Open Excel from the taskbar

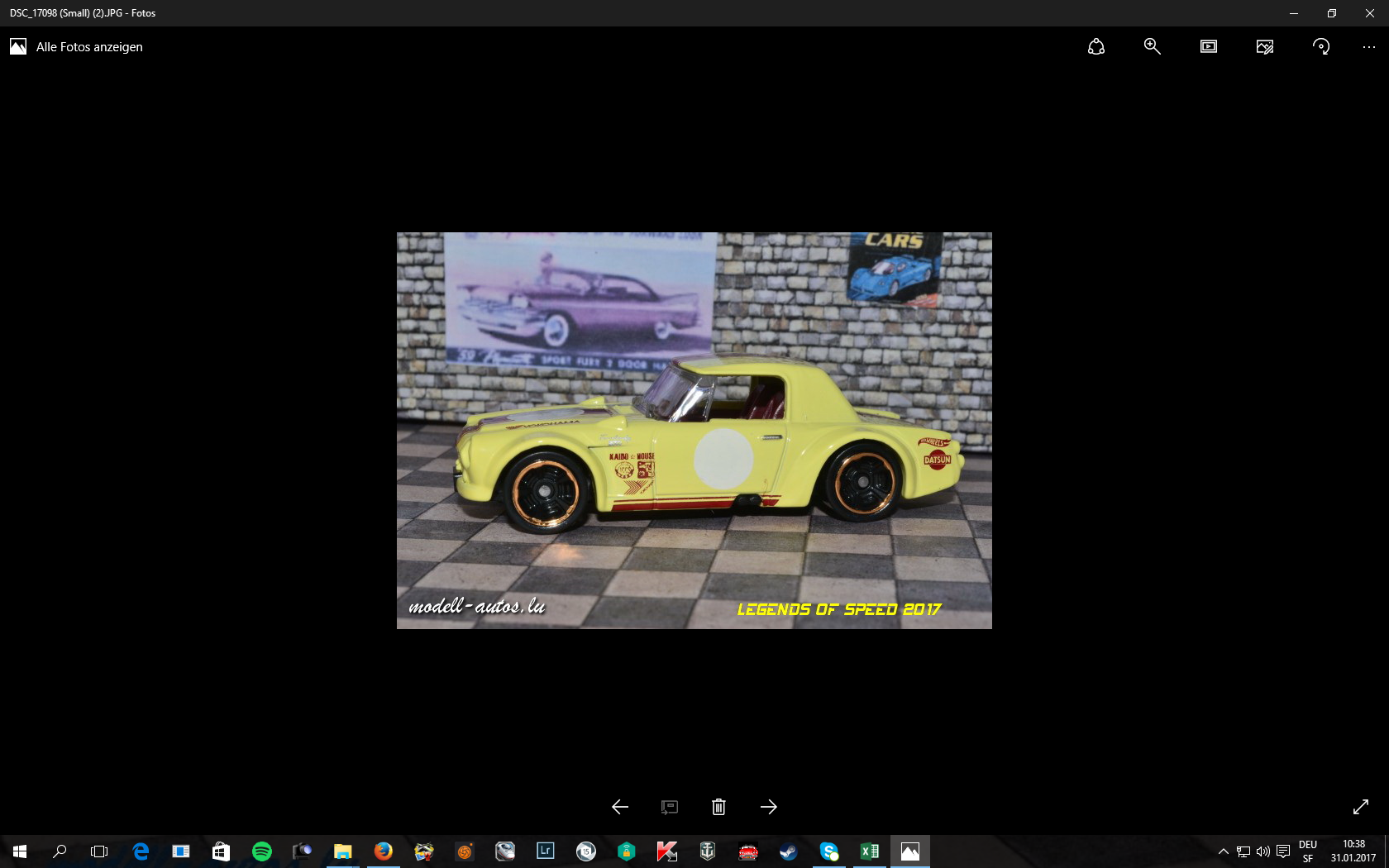[x=869, y=851]
